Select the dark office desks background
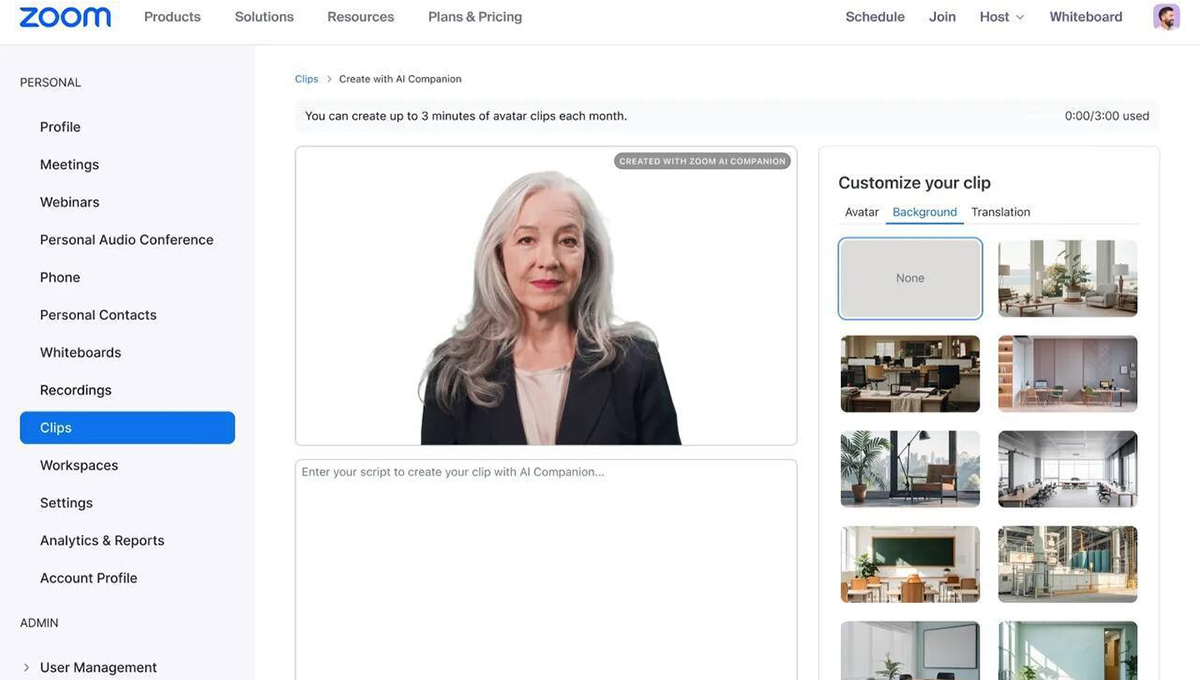The width and height of the screenshot is (1200, 680). click(910, 374)
